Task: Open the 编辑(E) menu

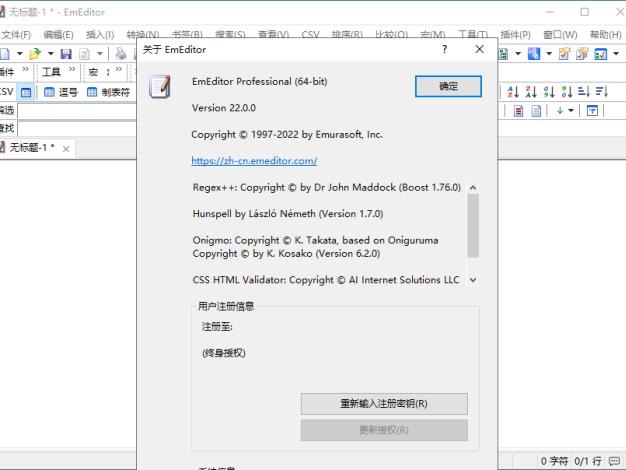Action: pyautogui.click(x=58, y=35)
